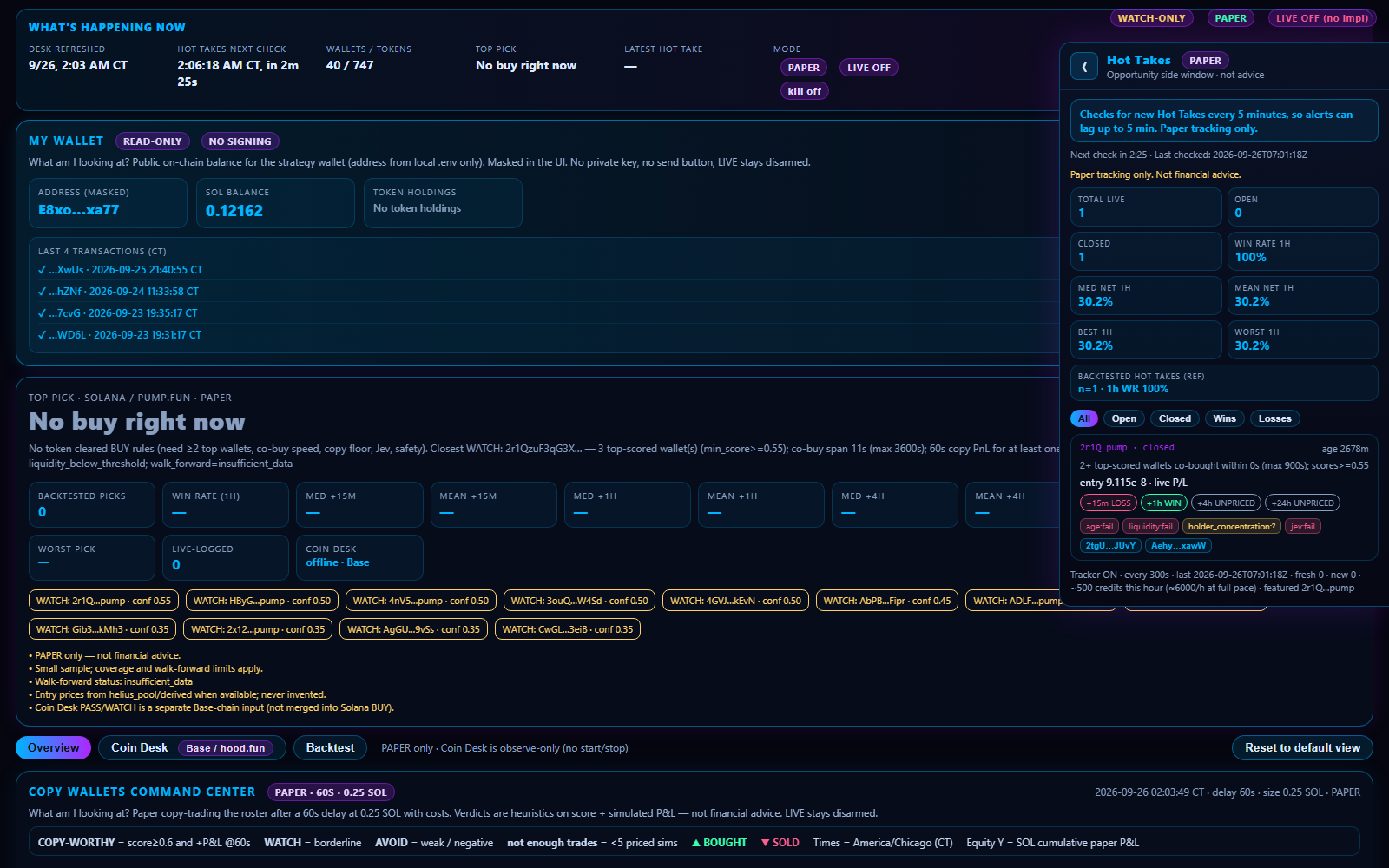Click the LIVE-LOGGED 0 card
Screen dimensions: 1389x868
point(225,557)
